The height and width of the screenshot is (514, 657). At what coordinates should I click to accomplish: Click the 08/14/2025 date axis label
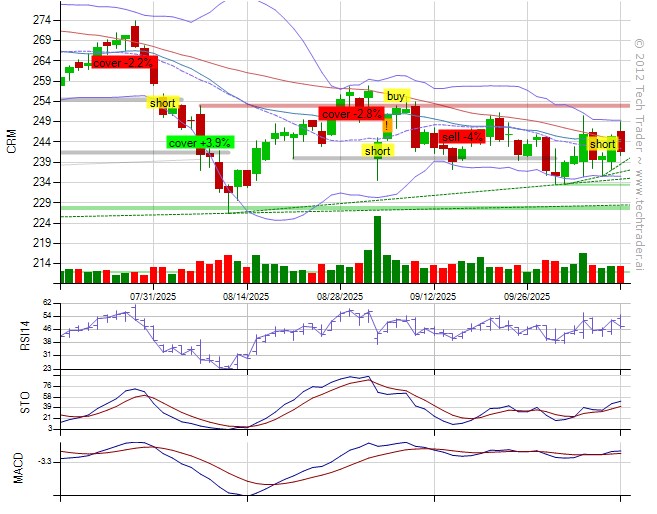point(246,297)
